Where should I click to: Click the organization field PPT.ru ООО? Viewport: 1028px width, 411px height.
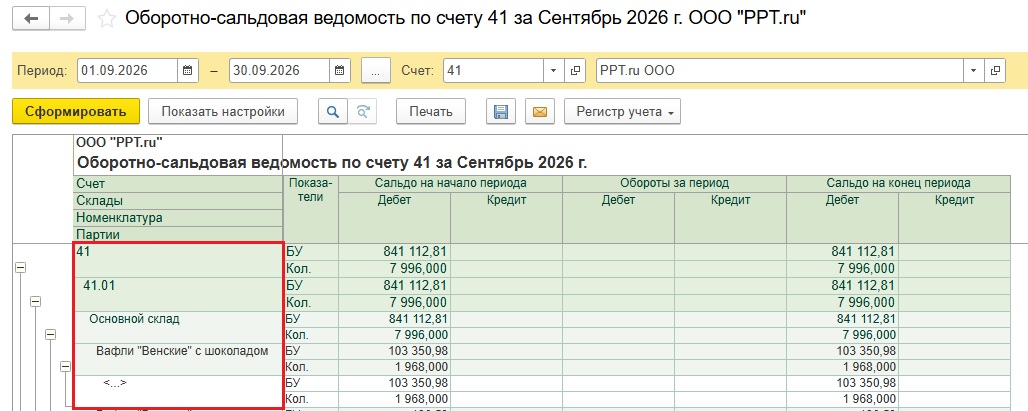pos(780,71)
